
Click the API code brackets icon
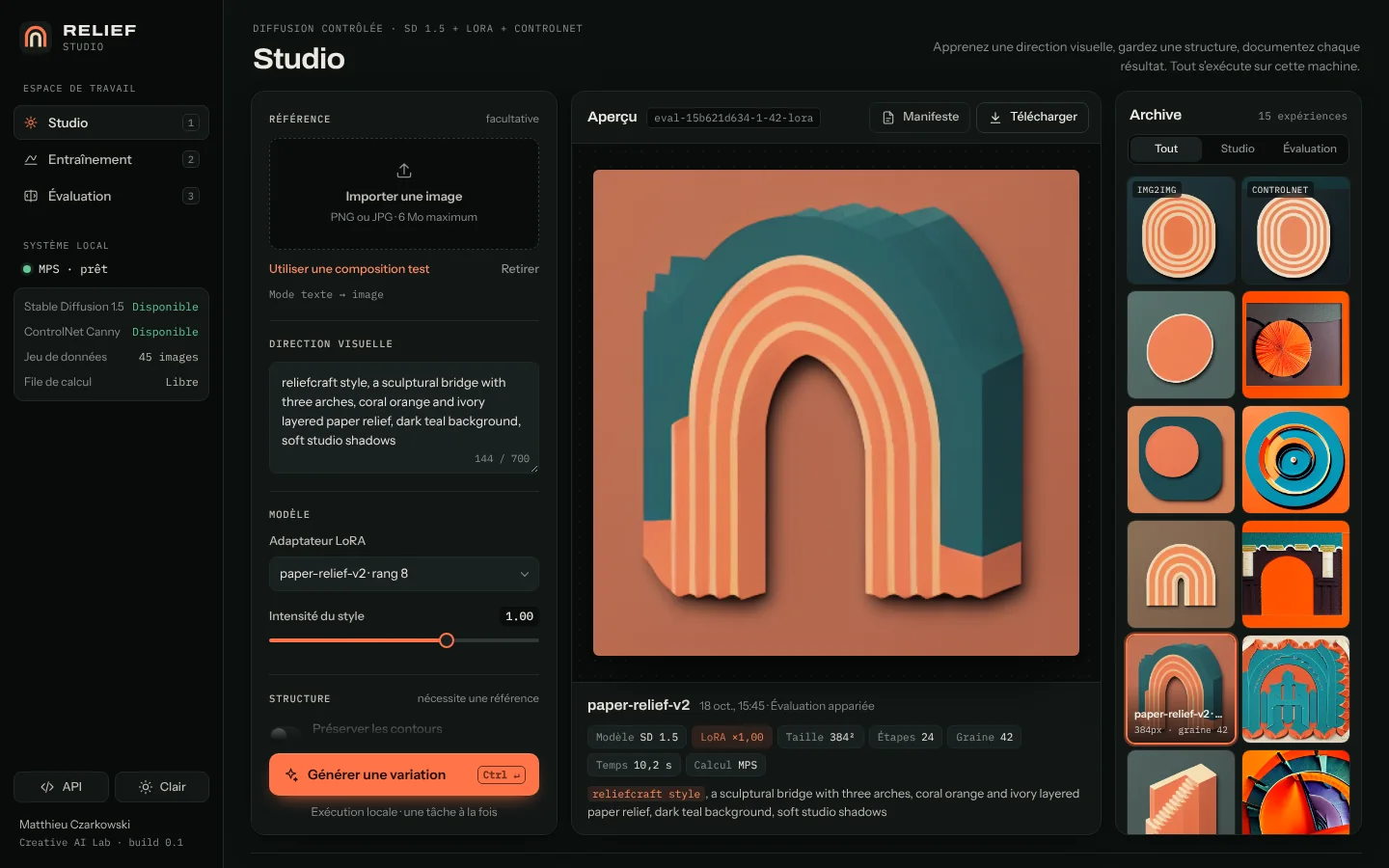[x=47, y=787]
